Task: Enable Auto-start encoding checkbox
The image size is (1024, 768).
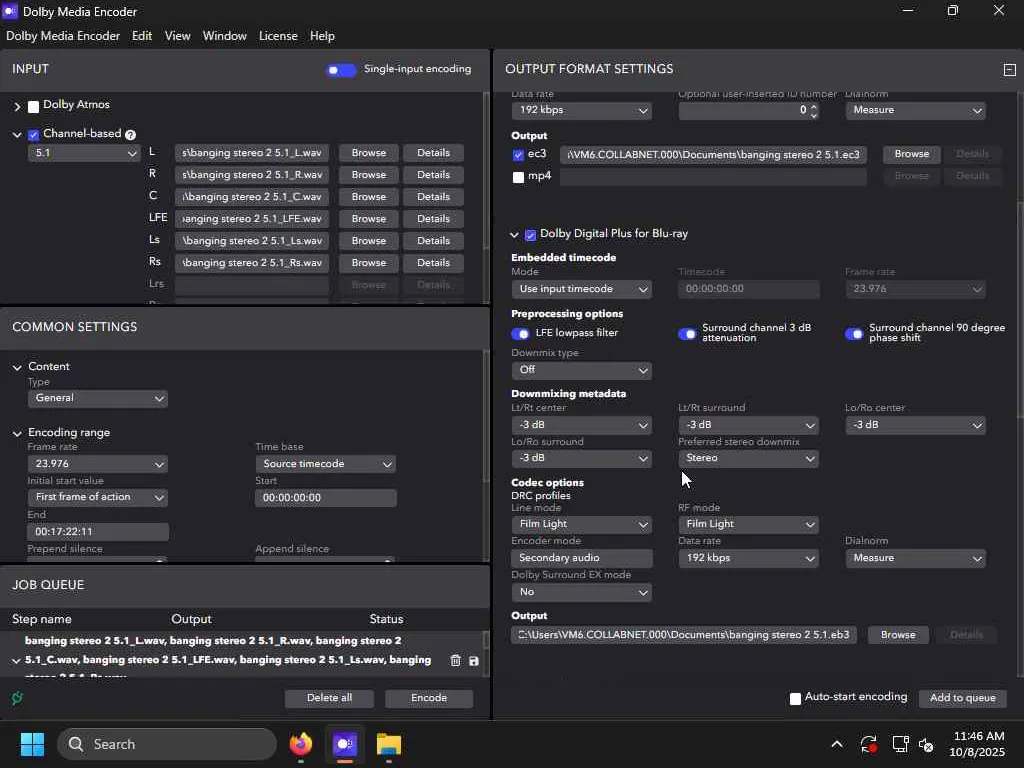Action: (795, 699)
